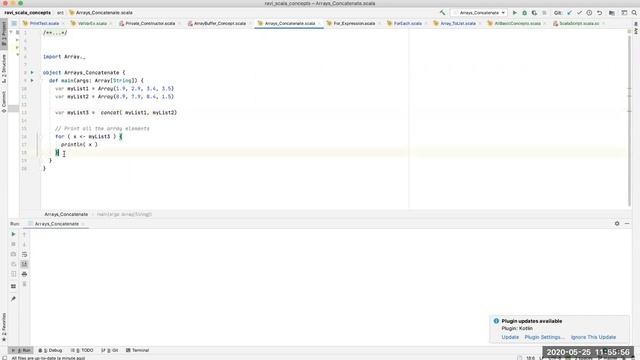Toggle the Run tool window button
The width and height of the screenshot is (640, 360).
(x=21, y=350)
